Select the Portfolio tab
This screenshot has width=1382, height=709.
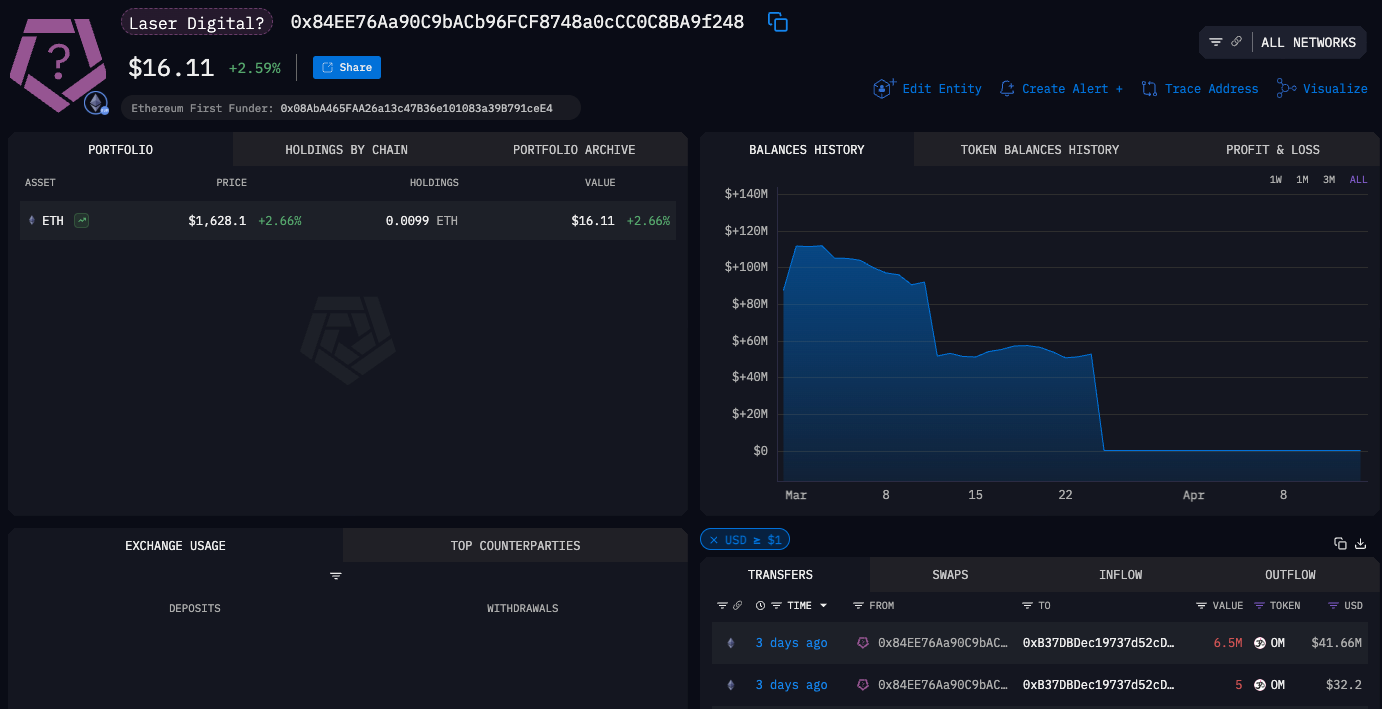(x=120, y=149)
